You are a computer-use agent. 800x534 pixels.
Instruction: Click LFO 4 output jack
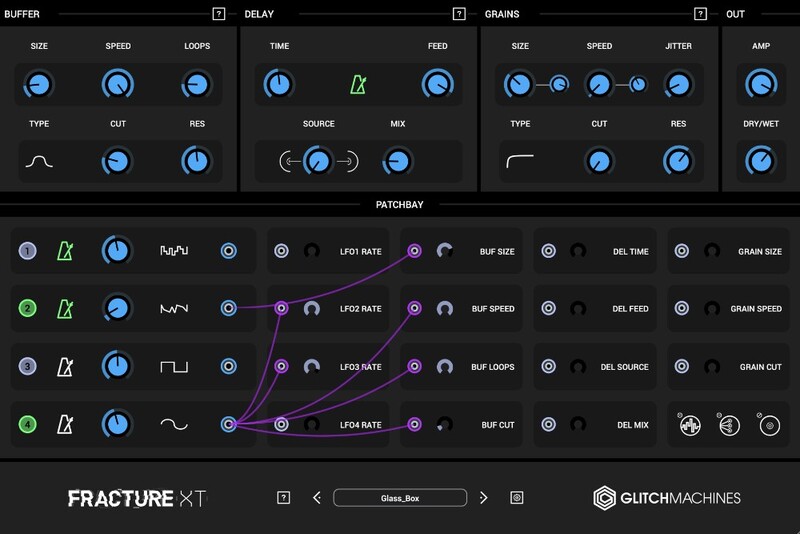229,424
